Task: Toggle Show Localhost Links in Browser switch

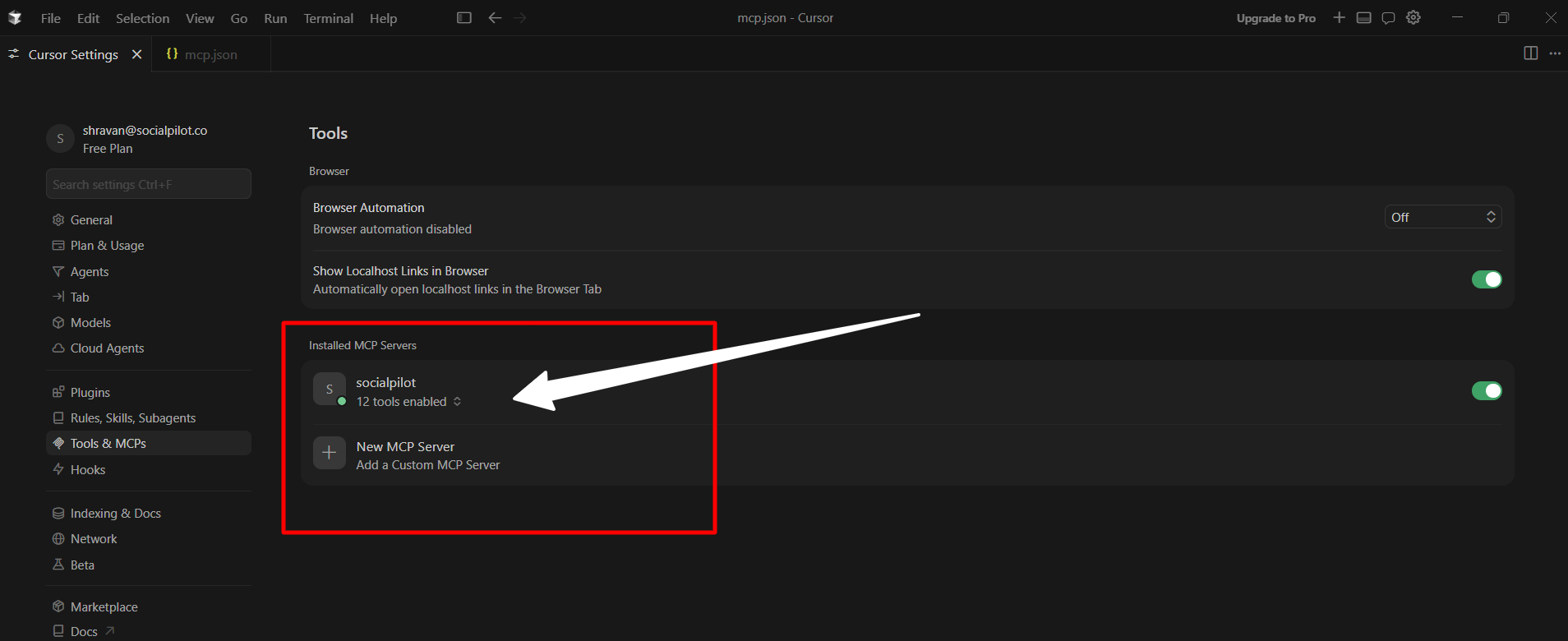Action: 1487,279
